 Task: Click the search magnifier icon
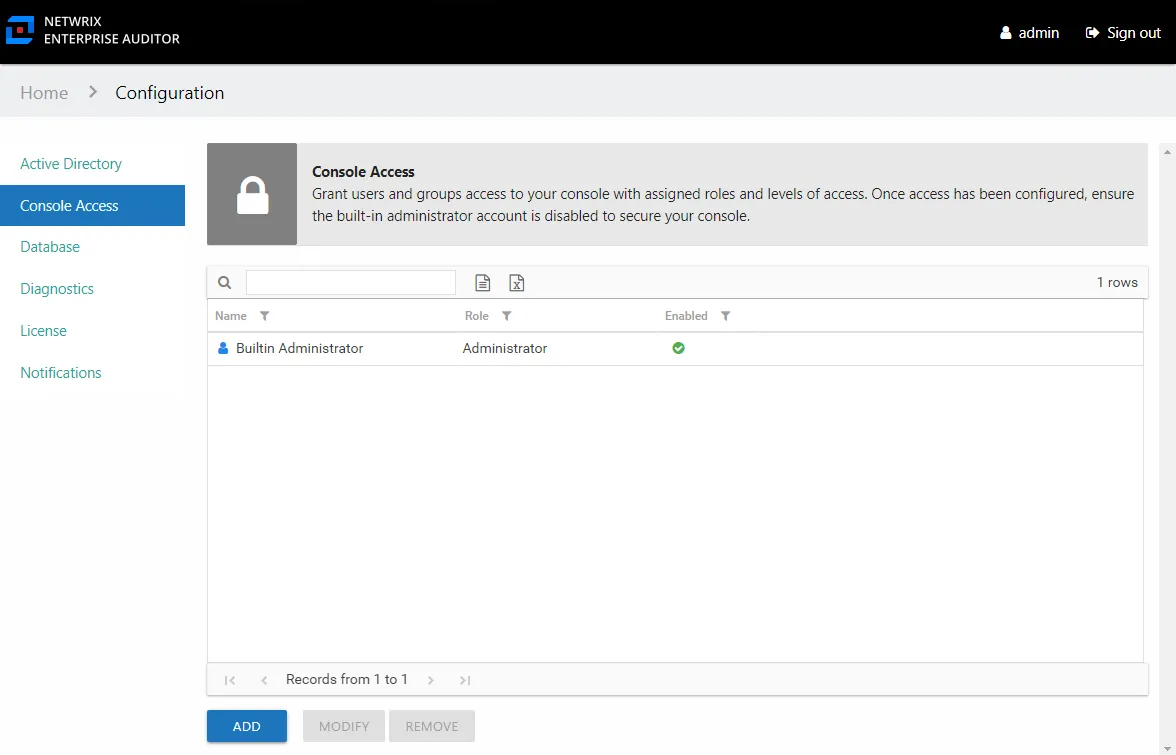(224, 283)
